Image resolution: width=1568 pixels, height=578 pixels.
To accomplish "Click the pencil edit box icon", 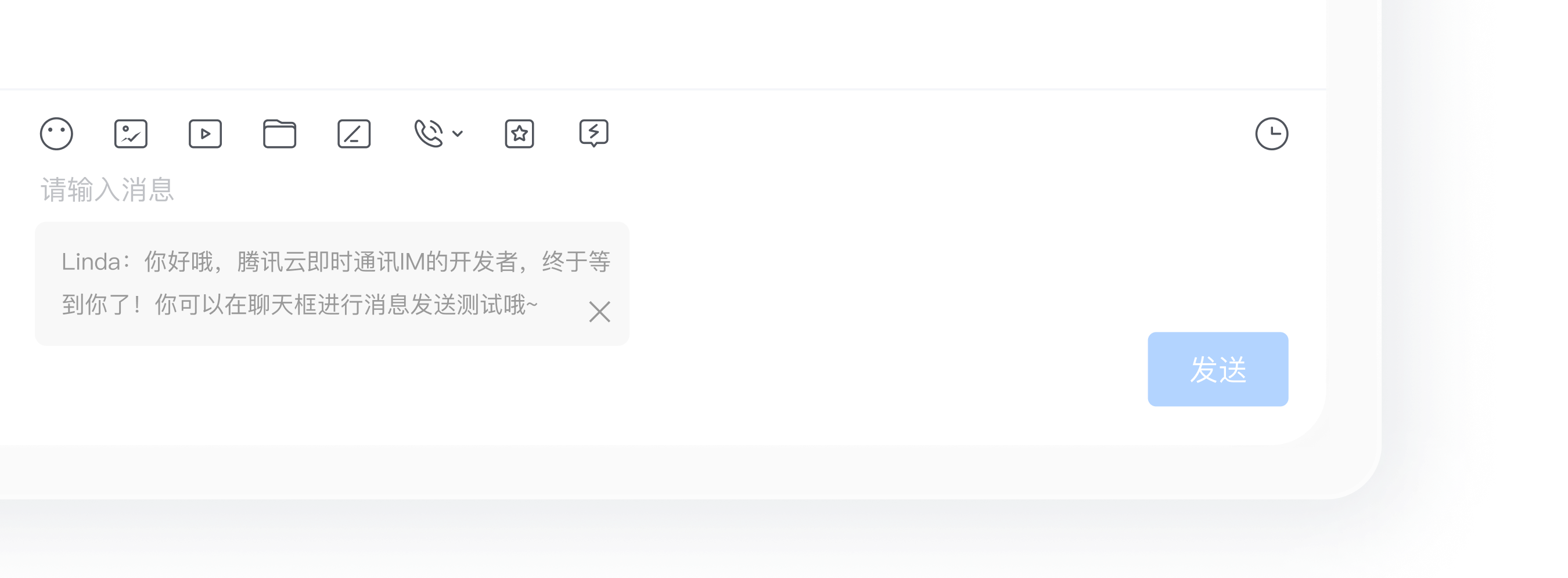I will tap(354, 134).
